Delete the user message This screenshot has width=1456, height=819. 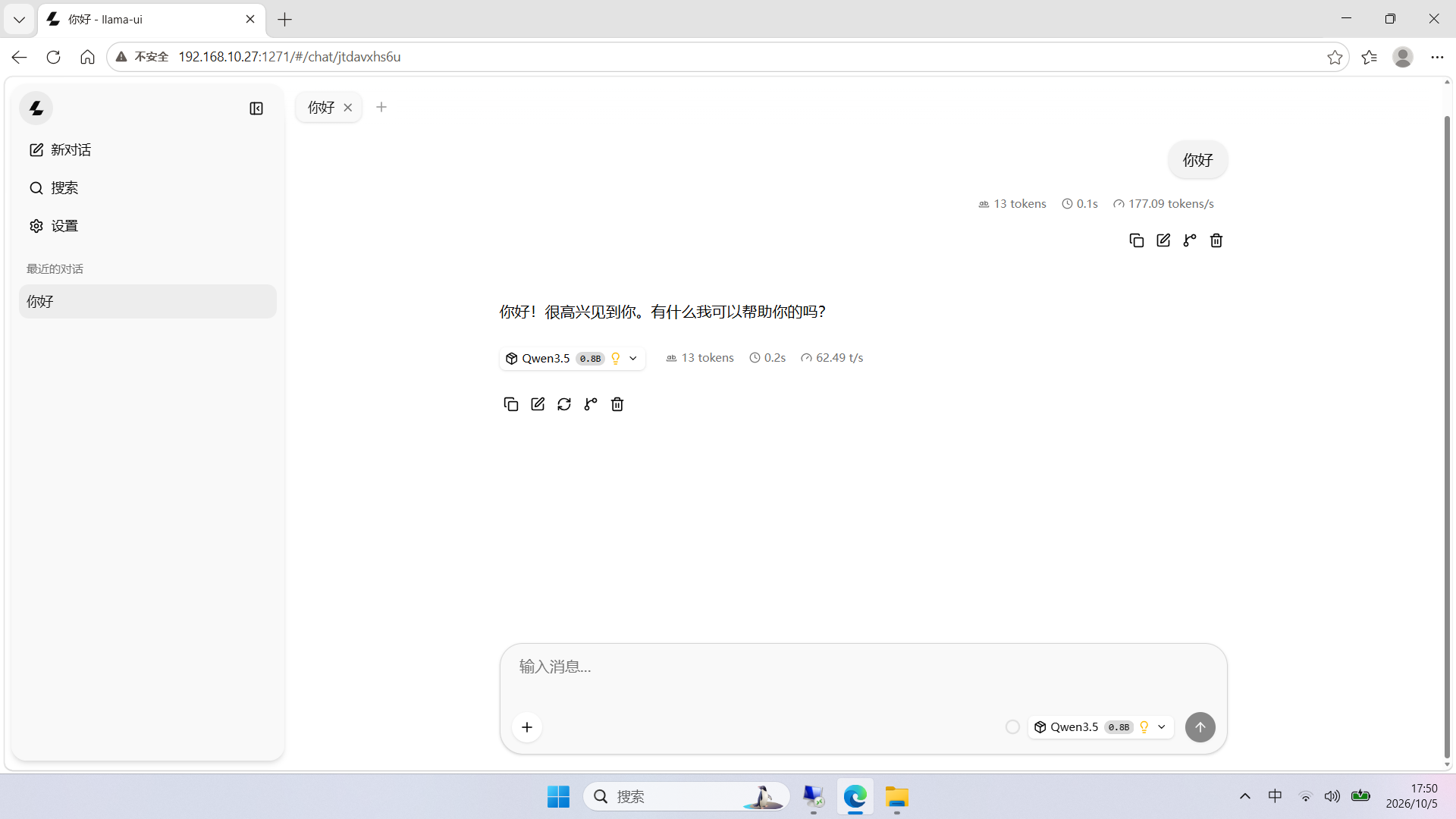click(1216, 240)
